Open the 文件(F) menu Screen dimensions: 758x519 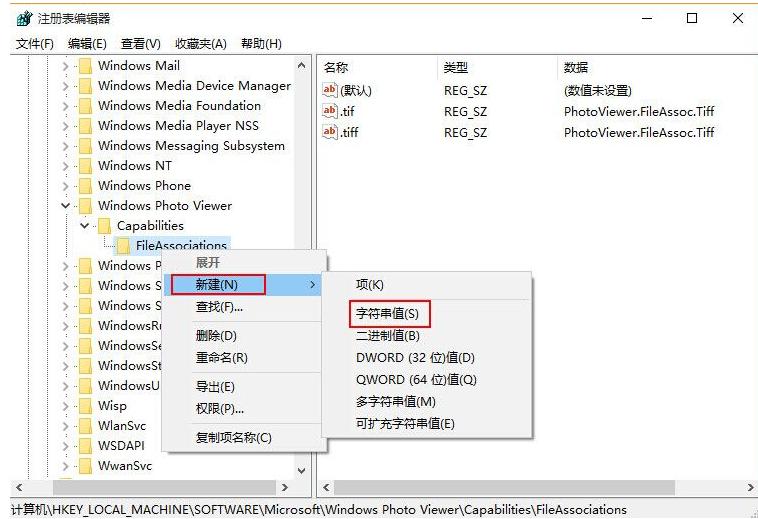(x=34, y=43)
